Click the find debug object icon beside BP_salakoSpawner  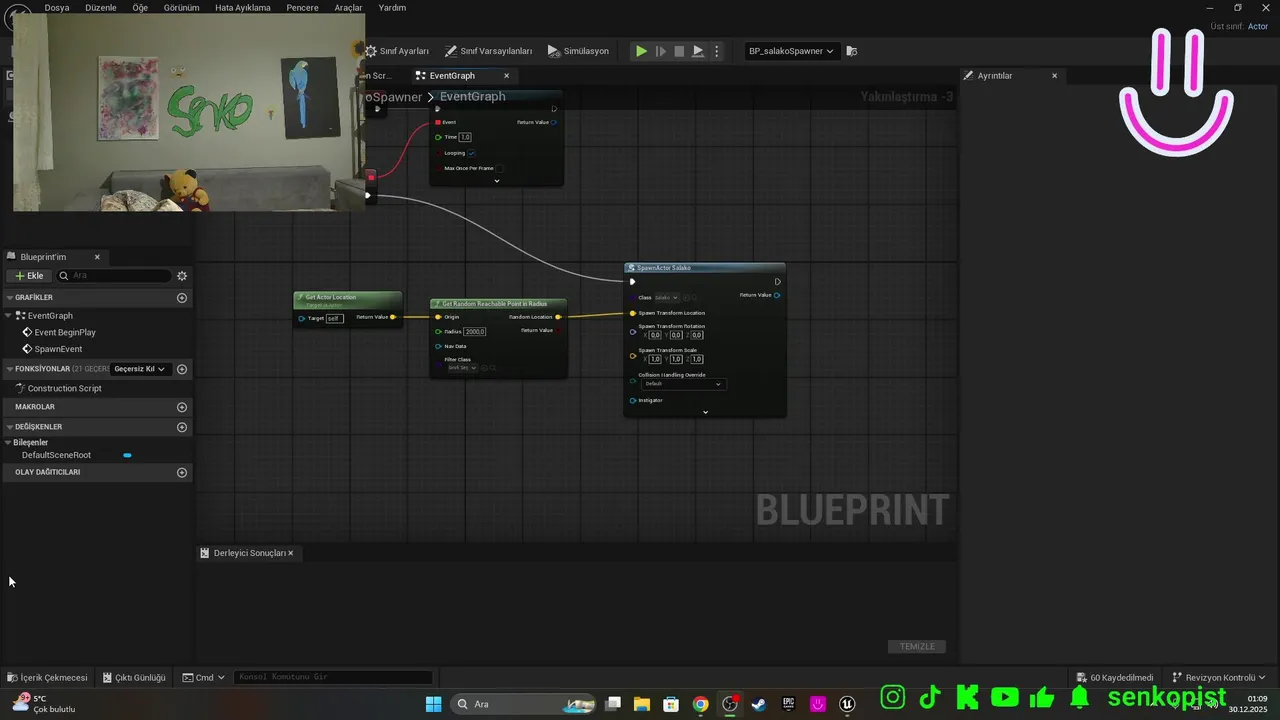coord(851,51)
